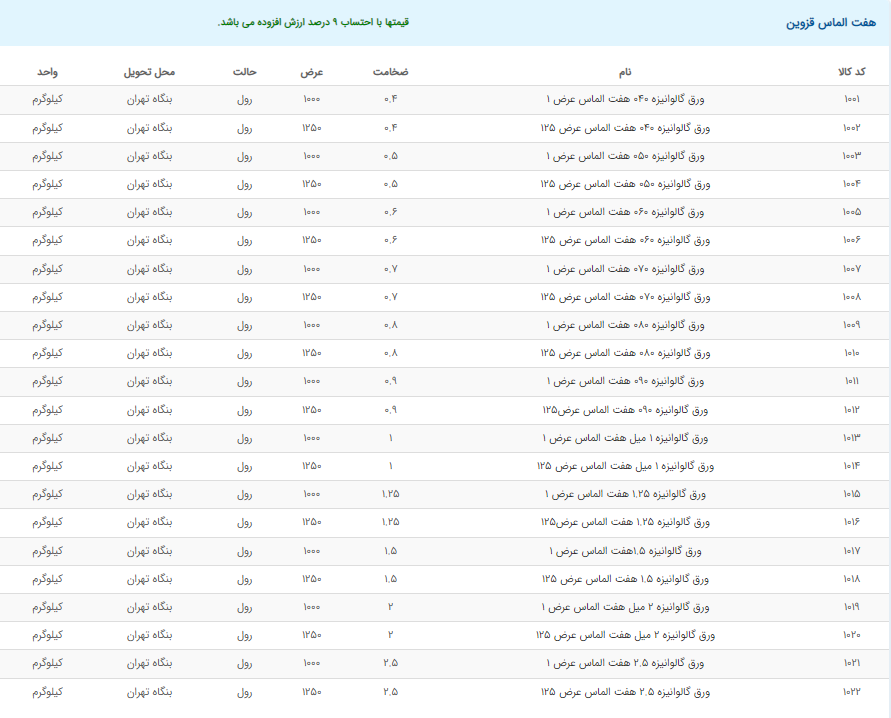Viewport: 891px width, 718px height.
Task: Click the کیلوگرم unit cell in row 1011
Action: (x=48, y=382)
